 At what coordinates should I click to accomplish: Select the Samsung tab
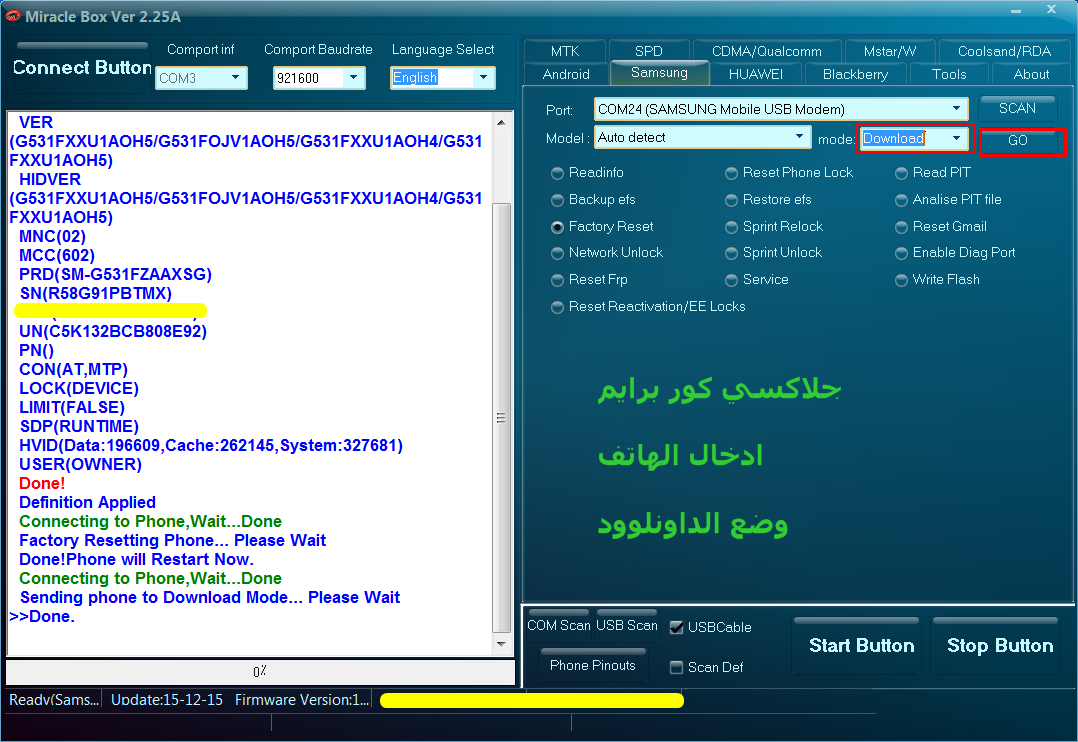coord(659,73)
